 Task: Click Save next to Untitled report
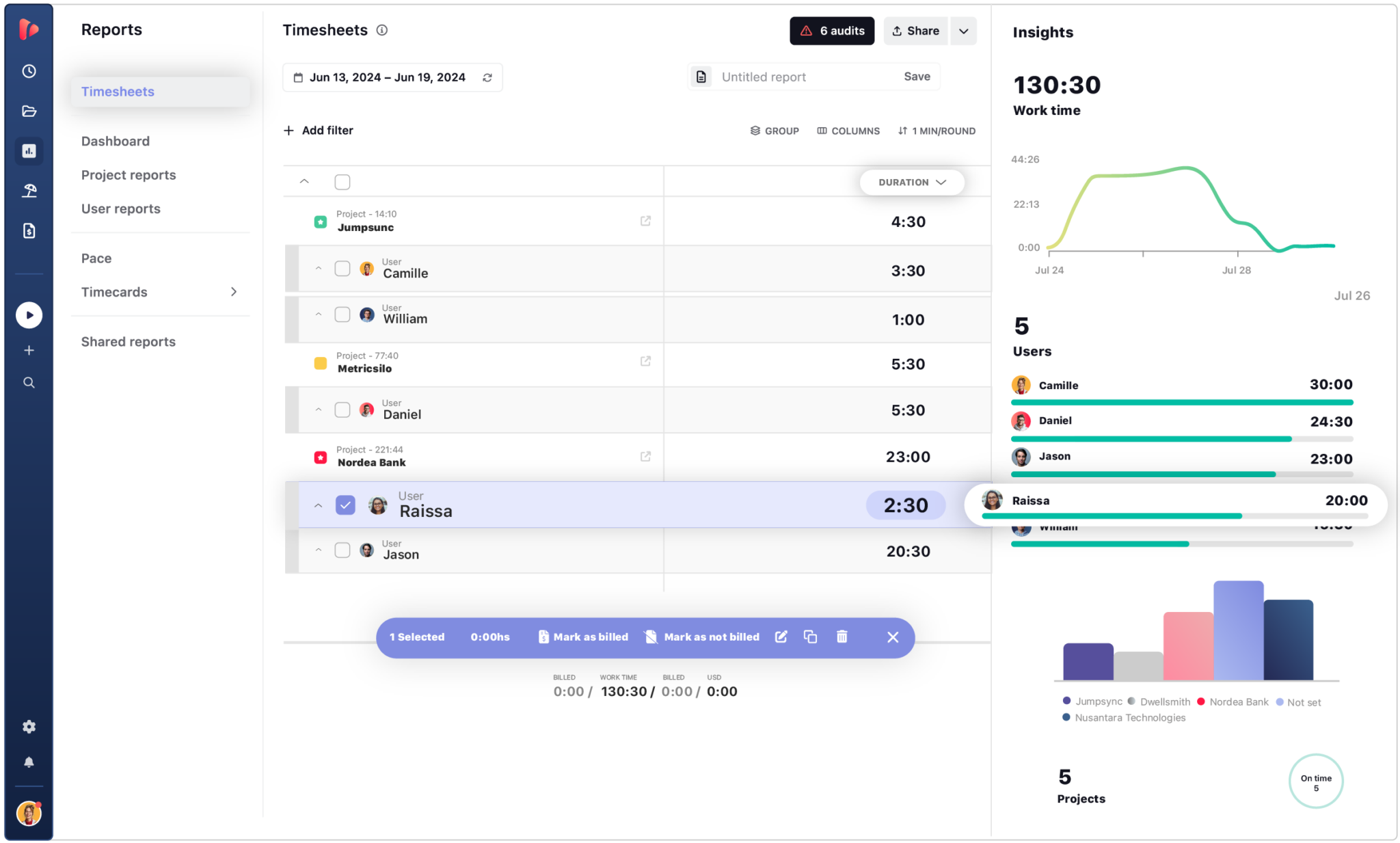click(x=917, y=76)
